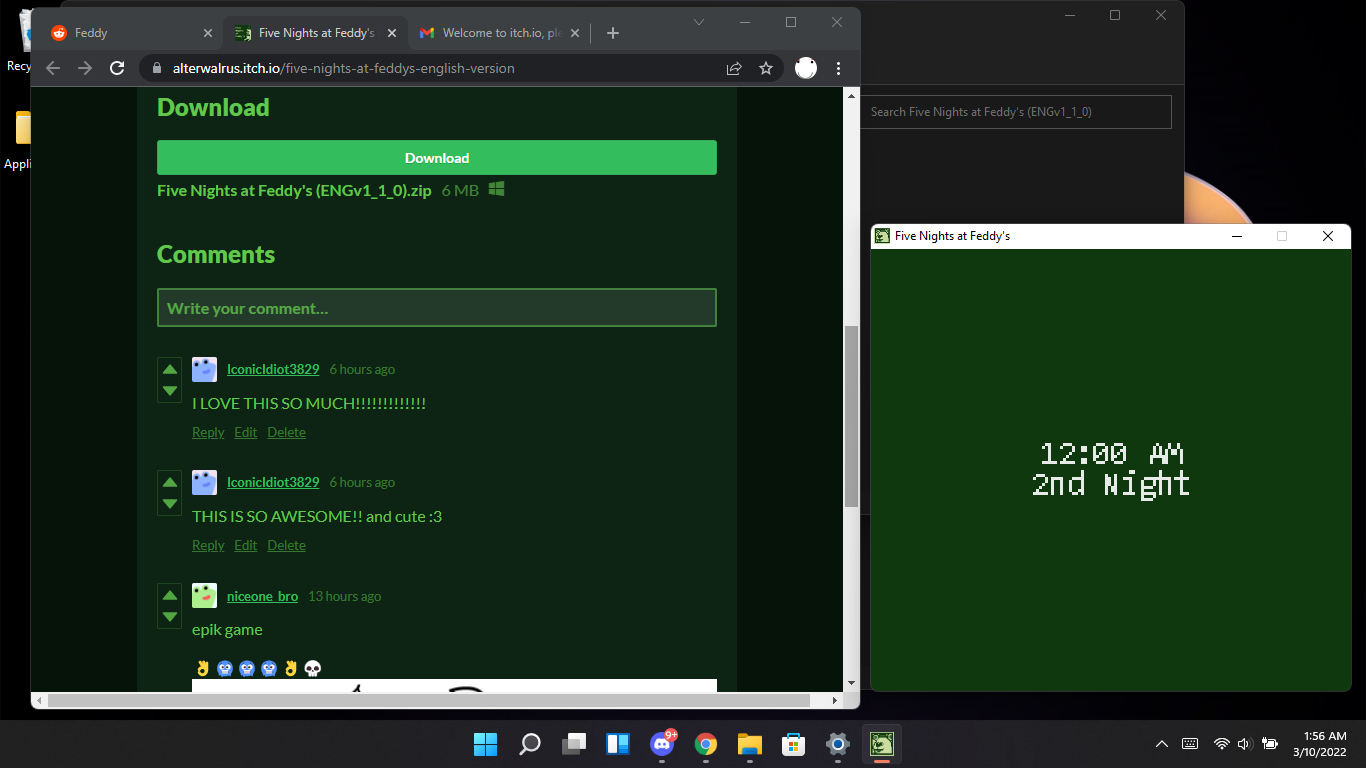
Task: Upvote the THIS IS SO AWESOME comment
Action: tap(169, 482)
